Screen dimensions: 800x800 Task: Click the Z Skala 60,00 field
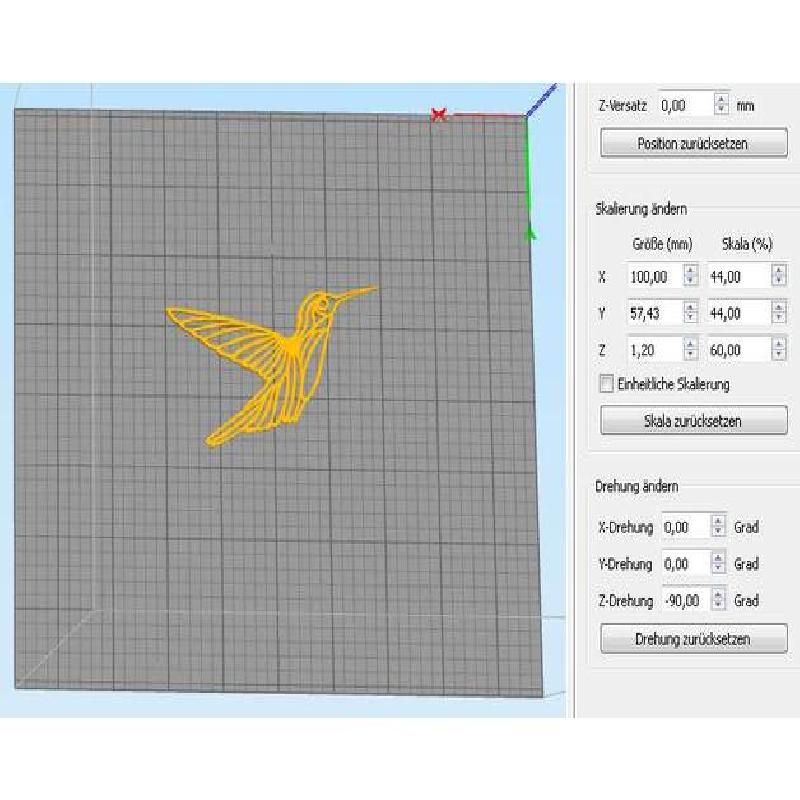tap(738, 349)
